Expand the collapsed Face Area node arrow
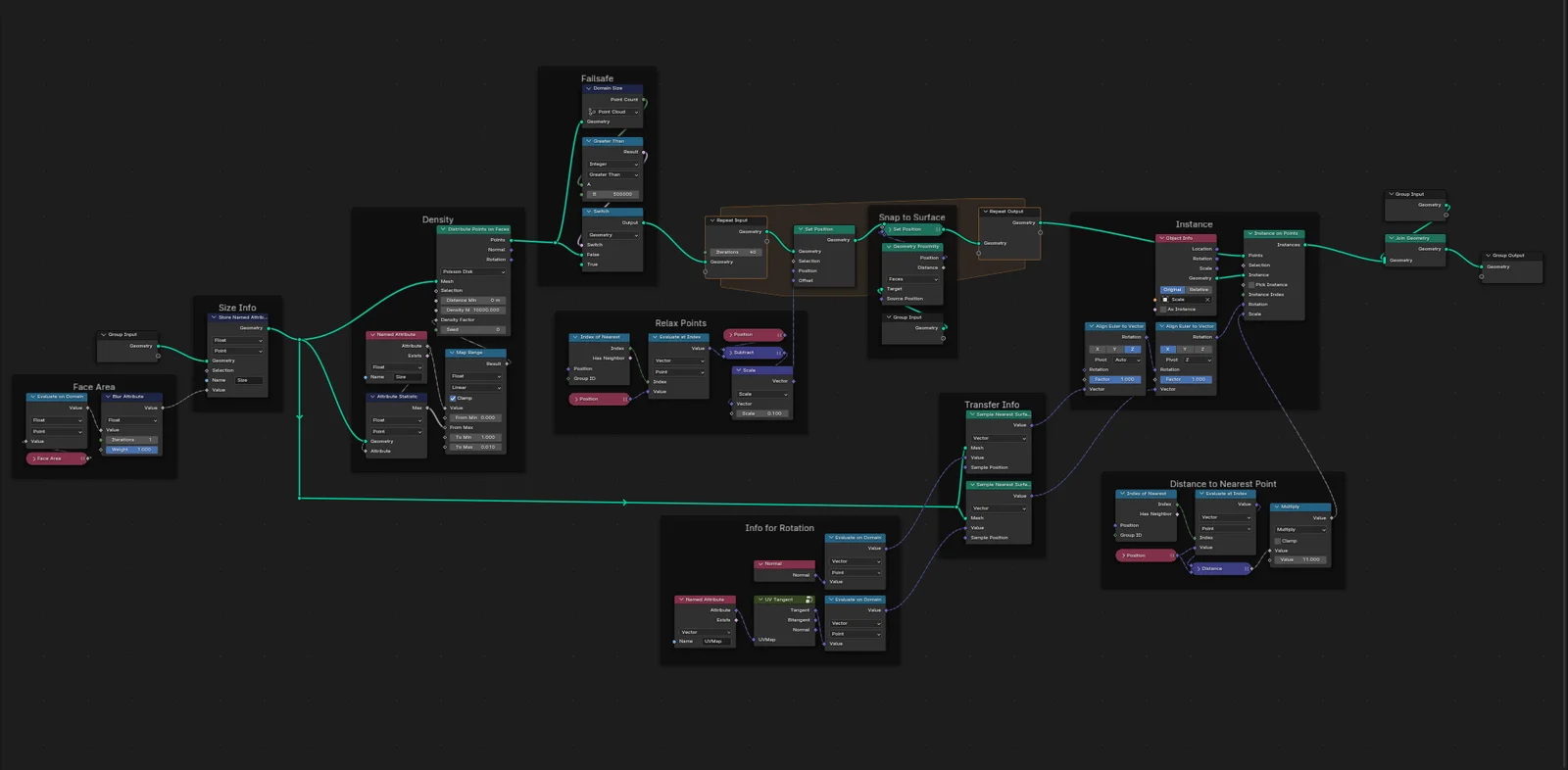This screenshot has width=1568, height=770. pyautogui.click(x=34, y=458)
